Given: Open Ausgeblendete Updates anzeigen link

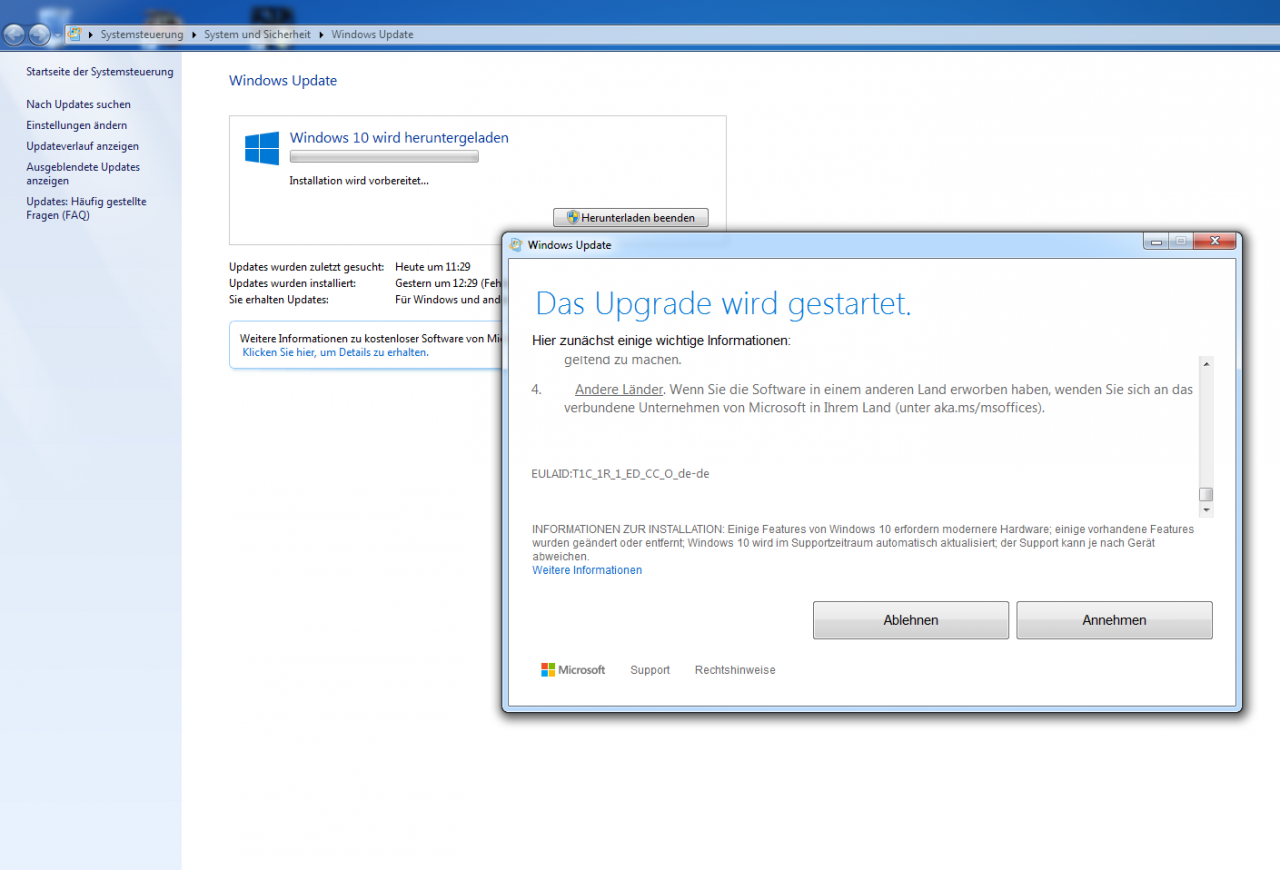Looking at the screenshot, I should [83, 174].
